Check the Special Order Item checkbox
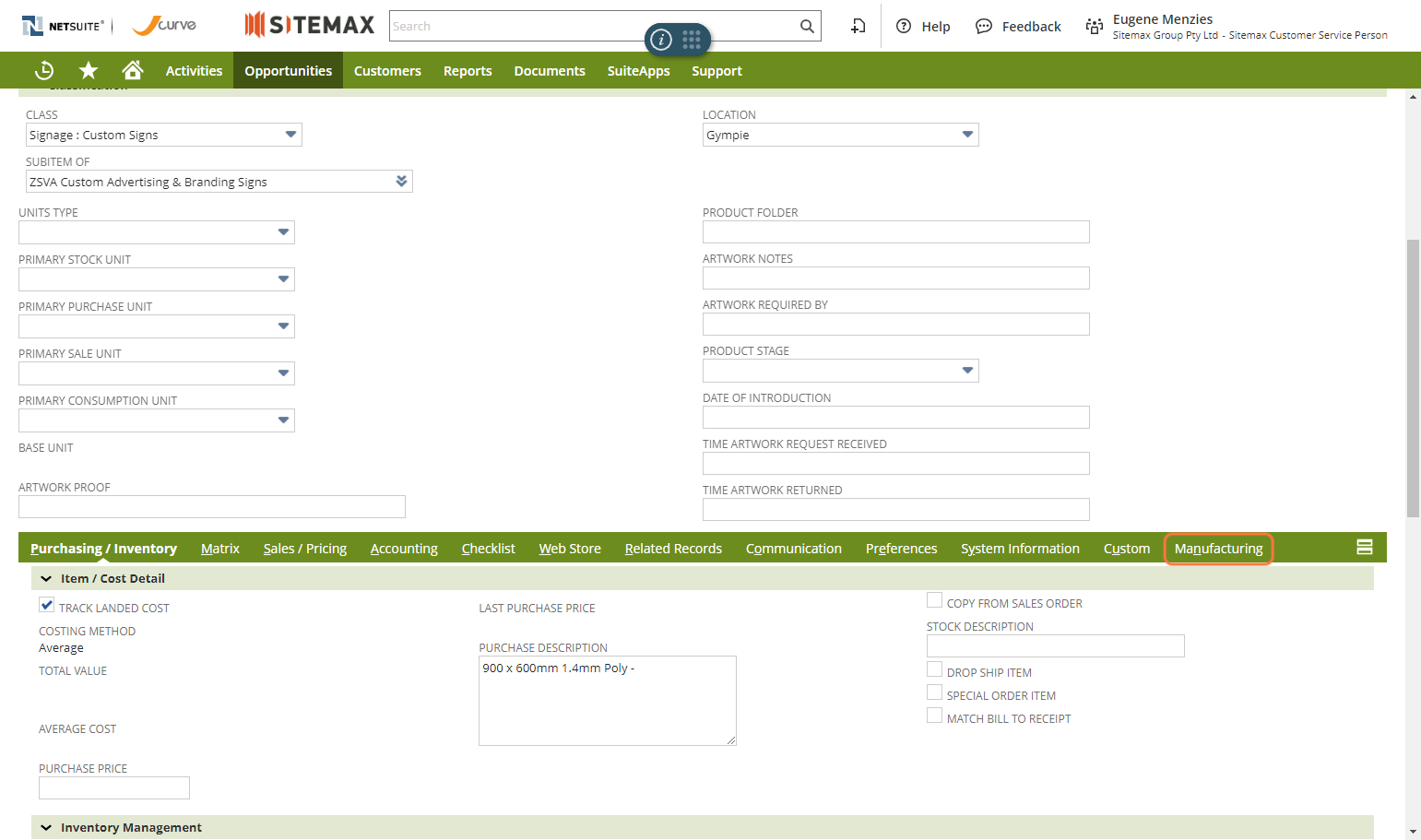Image resolution: width=1421 pixels, height=840 pixels. point(934,692)
